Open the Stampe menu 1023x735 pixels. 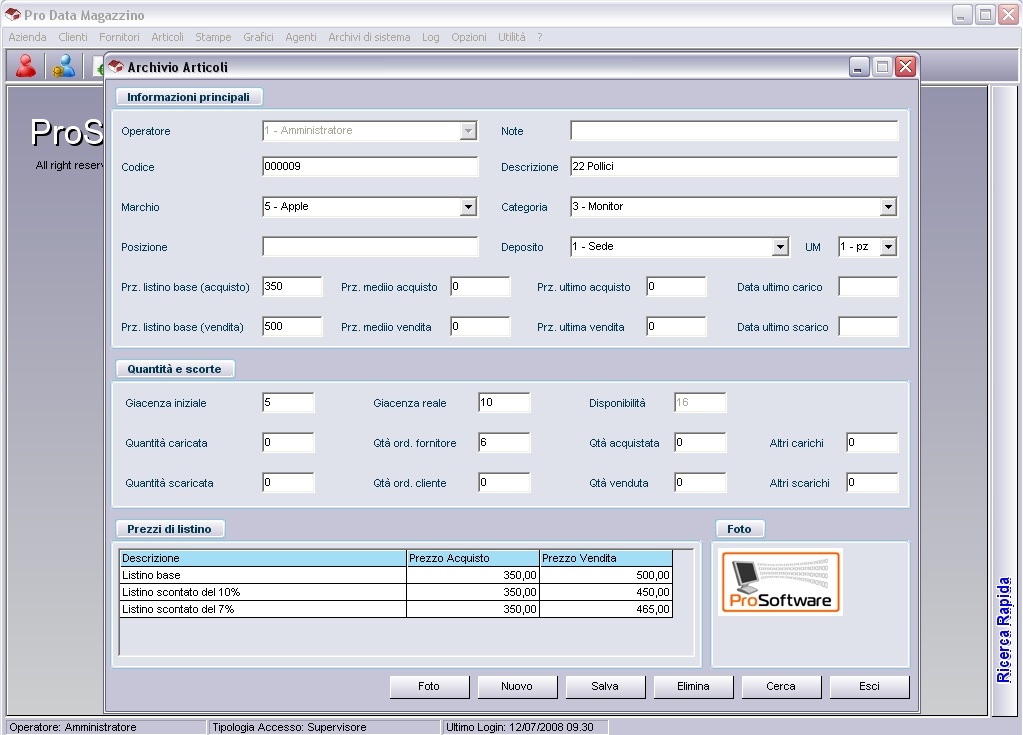[213, 36]
